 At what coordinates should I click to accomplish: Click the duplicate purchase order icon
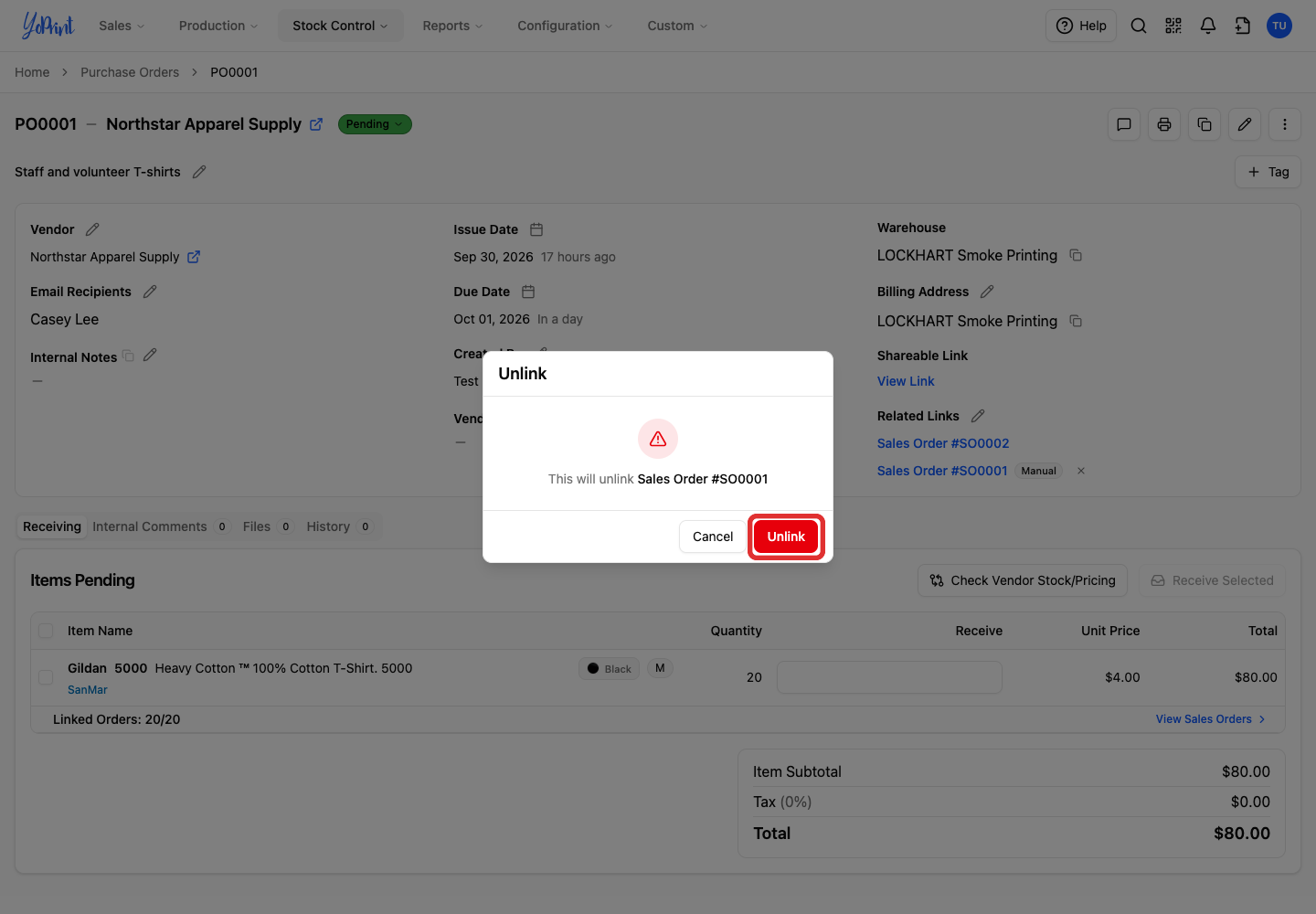pyautogui.click(x=1205, y=124)
